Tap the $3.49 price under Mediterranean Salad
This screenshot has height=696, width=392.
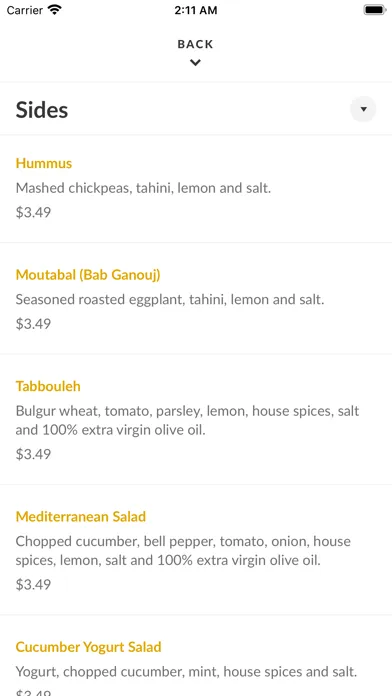coord(33,584)
